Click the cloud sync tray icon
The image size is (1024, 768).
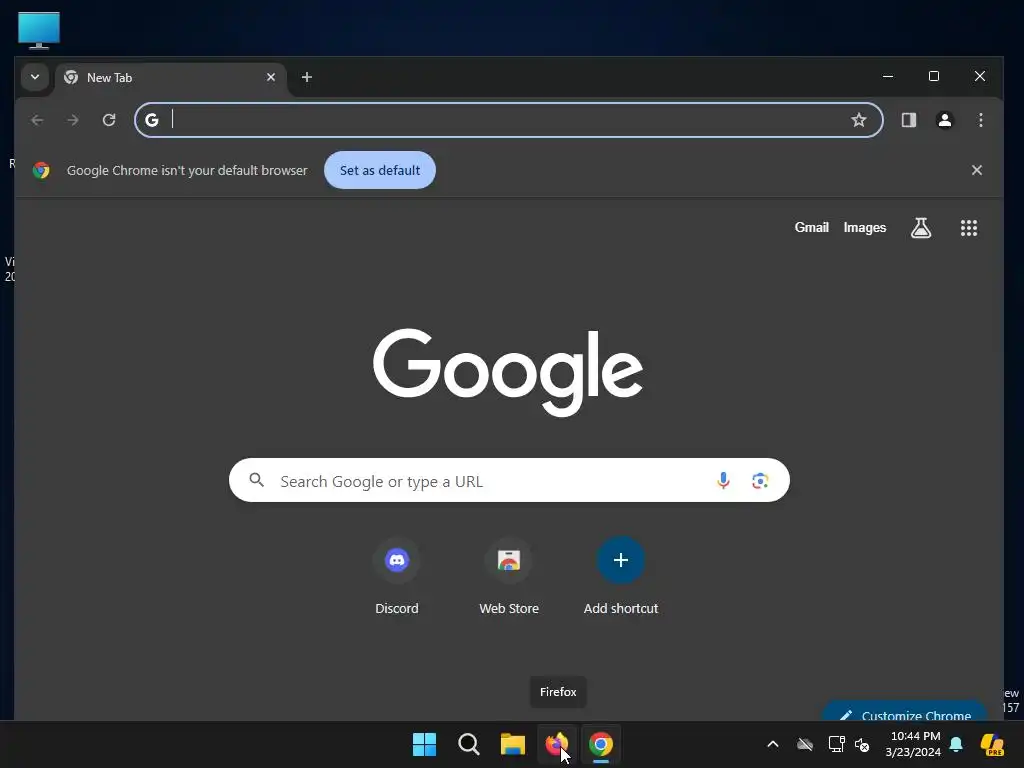pyautogui.click(x=805, y=744)
